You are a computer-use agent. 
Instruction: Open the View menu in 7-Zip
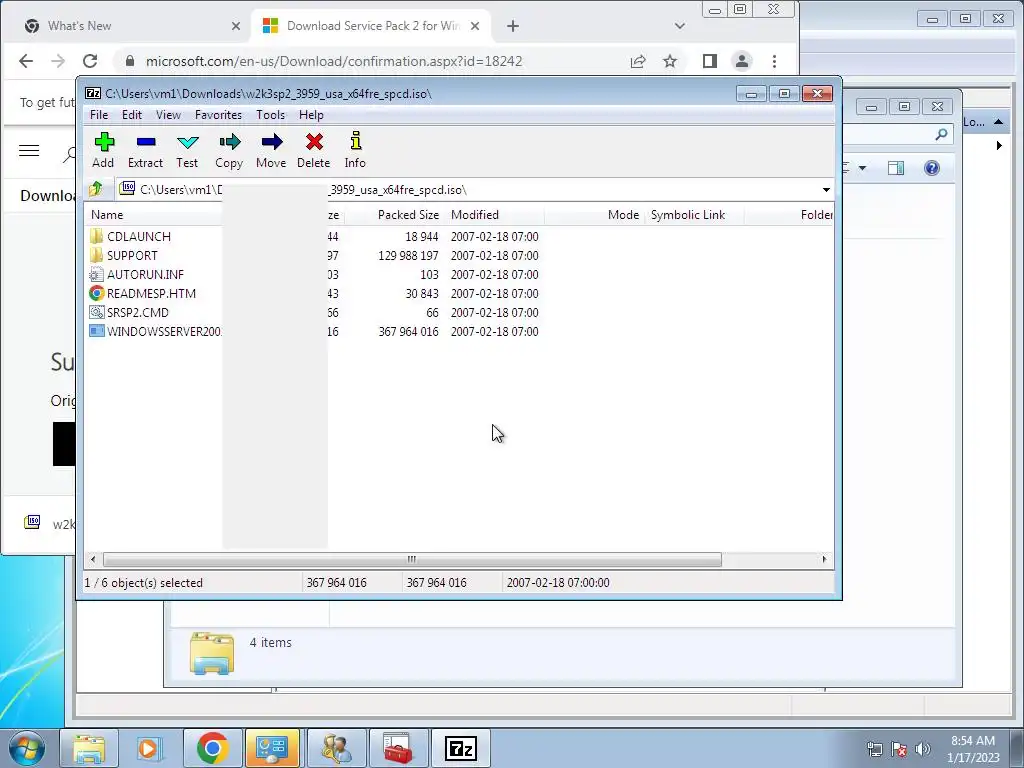pos(168,115)
